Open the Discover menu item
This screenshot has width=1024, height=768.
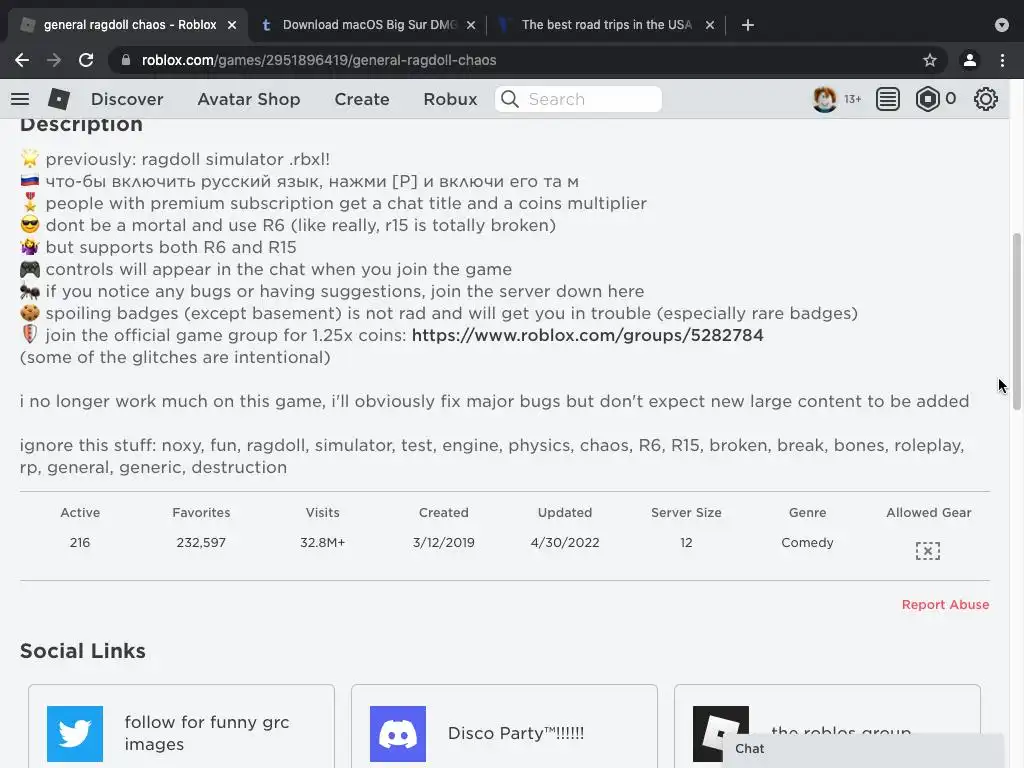coord(127,99)
